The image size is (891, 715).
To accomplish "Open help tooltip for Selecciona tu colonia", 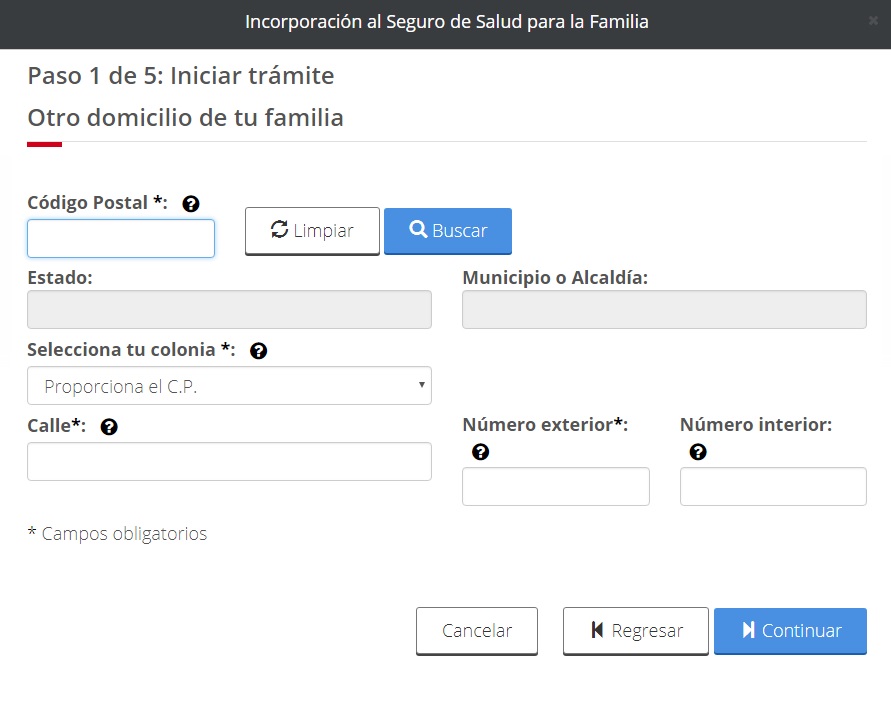I will coord(258,351).
